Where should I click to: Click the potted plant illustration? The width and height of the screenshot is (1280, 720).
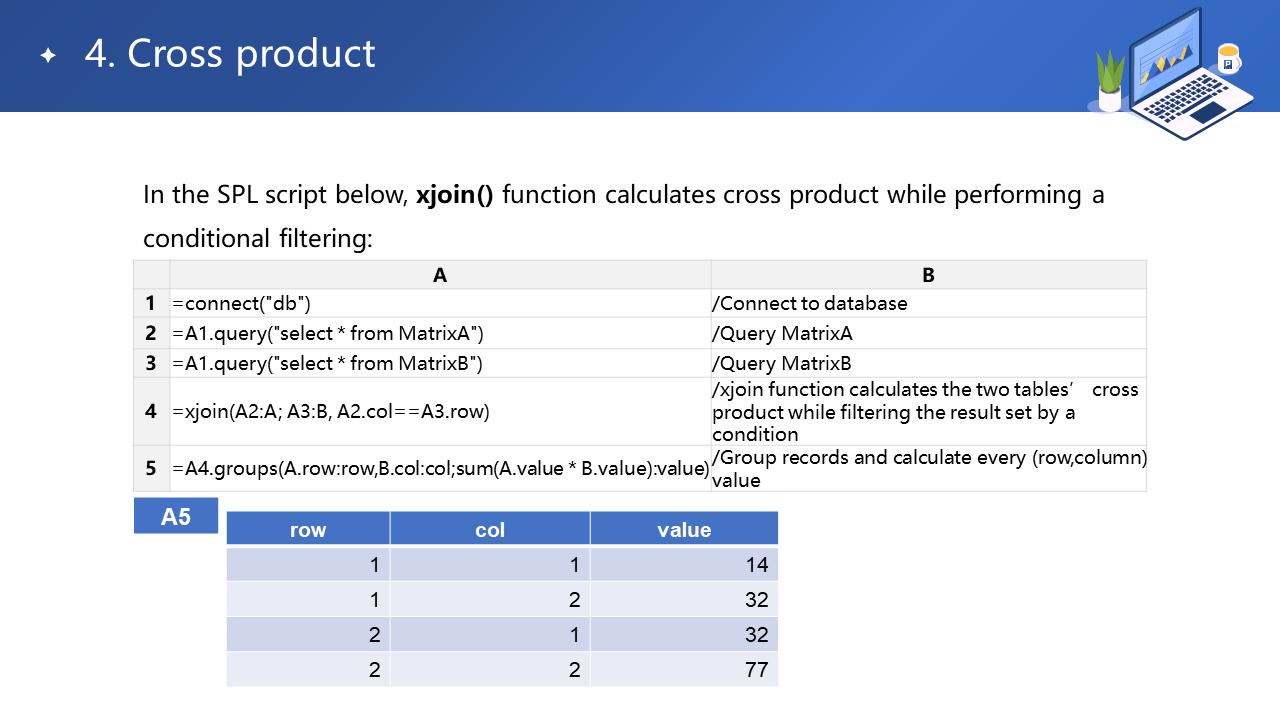(1110, 82)
